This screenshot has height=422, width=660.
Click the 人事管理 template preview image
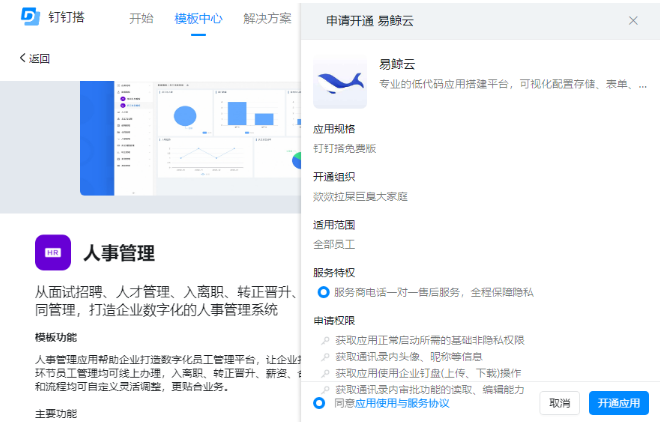[190, 138]
